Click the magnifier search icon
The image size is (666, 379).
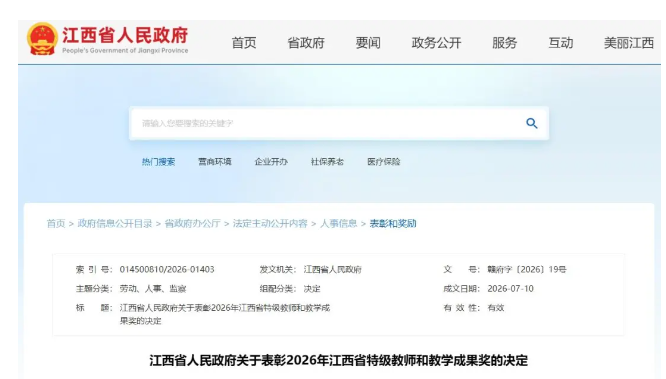tap(531, 123)
